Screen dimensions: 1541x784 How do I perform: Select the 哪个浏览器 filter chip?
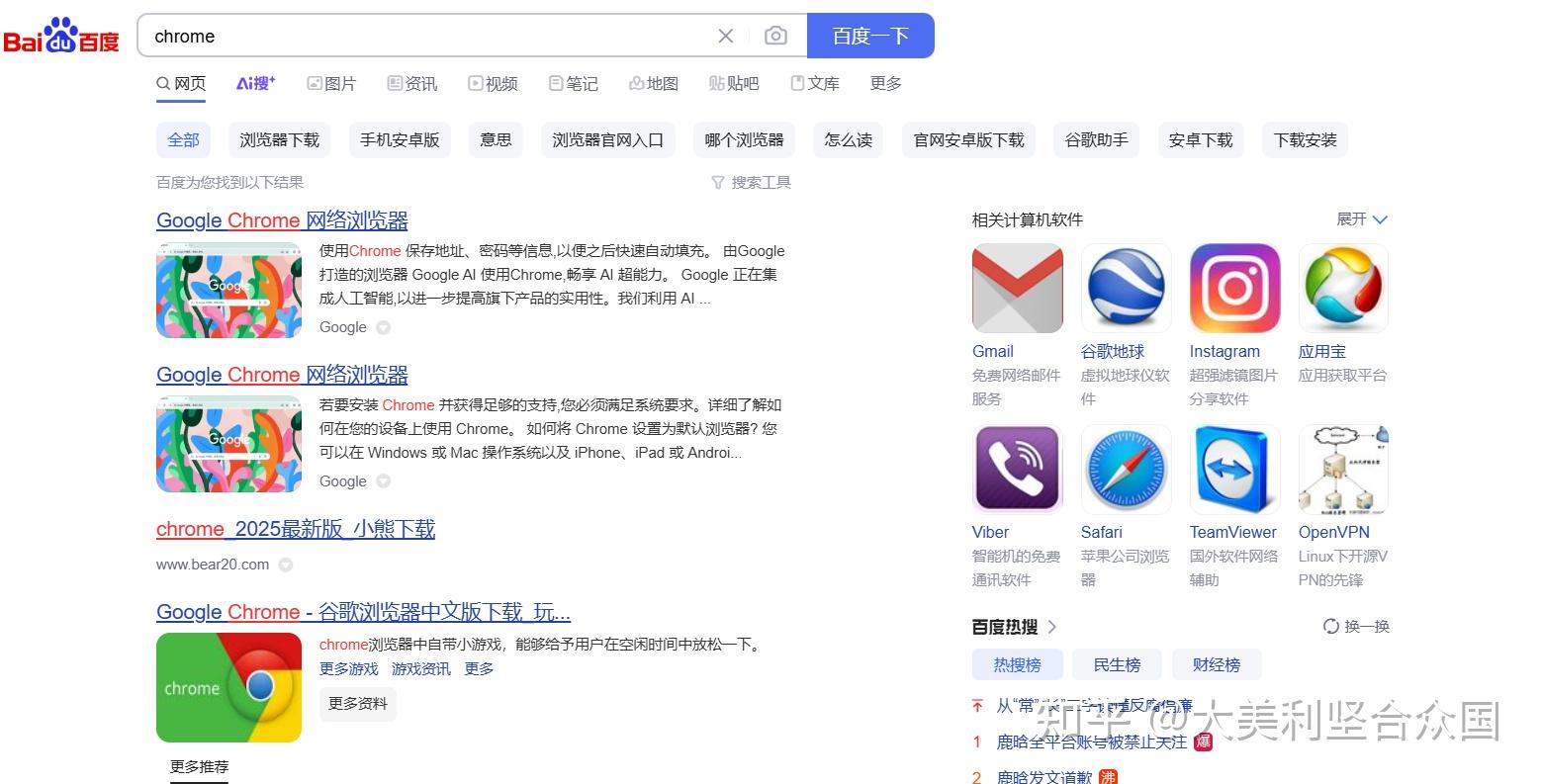[x=744, y=139]
